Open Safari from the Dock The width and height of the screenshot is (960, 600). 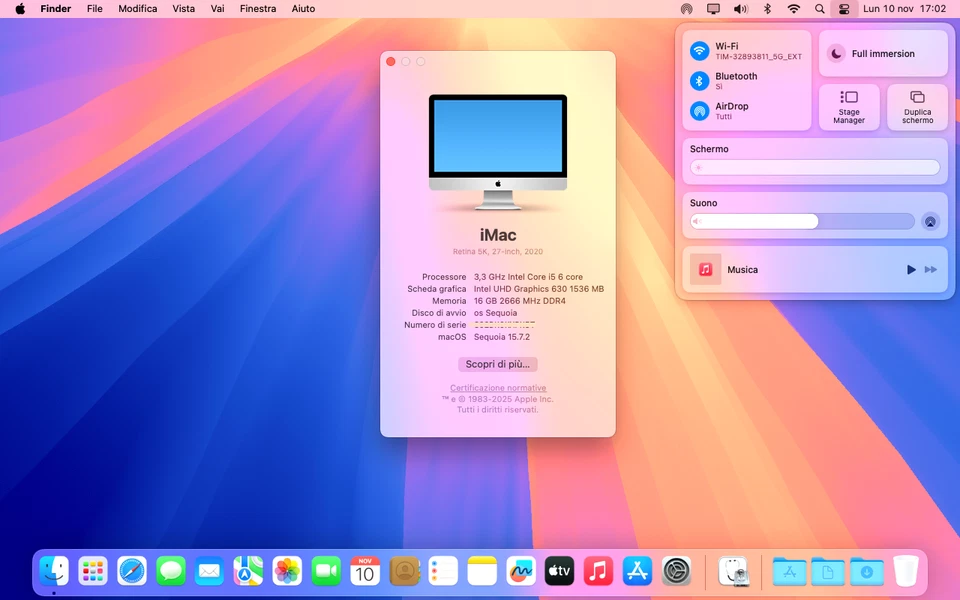click(x=131, y=571)
